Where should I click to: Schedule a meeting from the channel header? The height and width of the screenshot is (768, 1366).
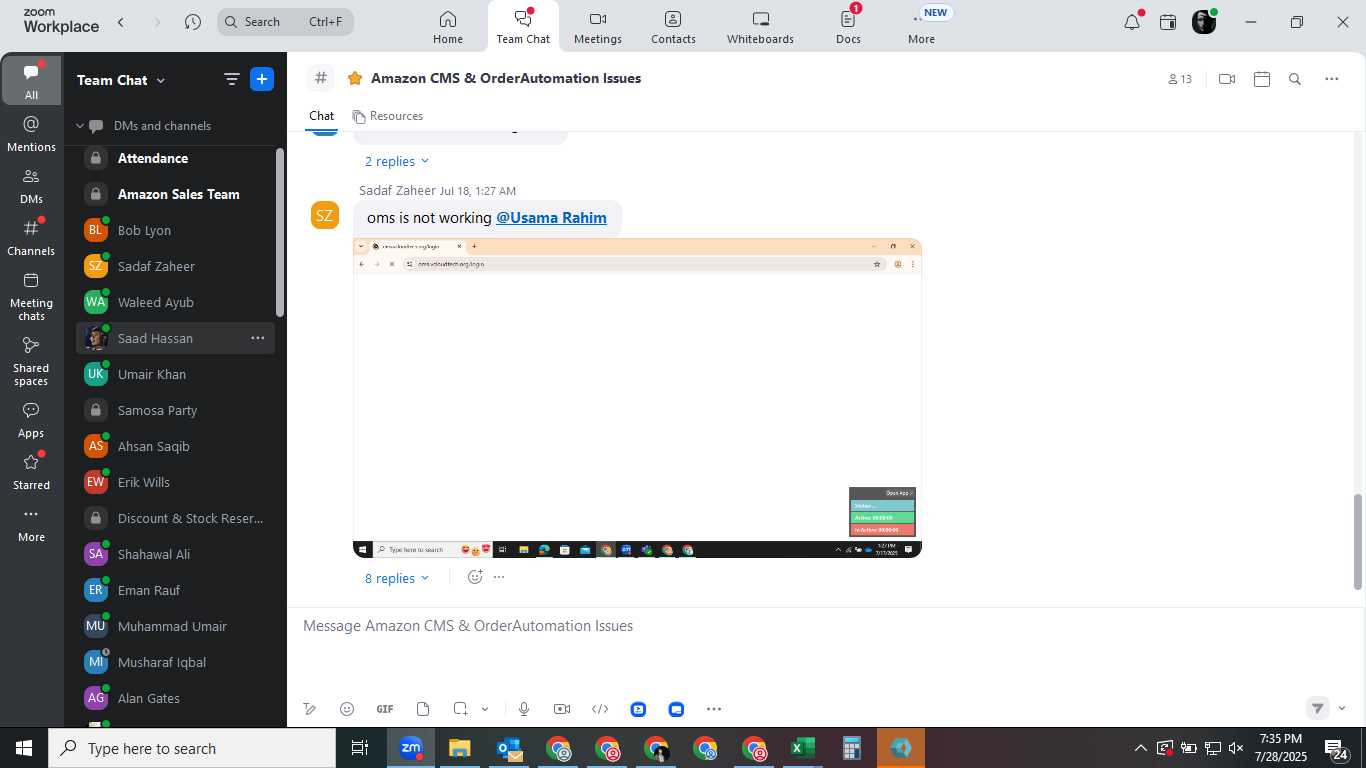[x=1262, y=79]
